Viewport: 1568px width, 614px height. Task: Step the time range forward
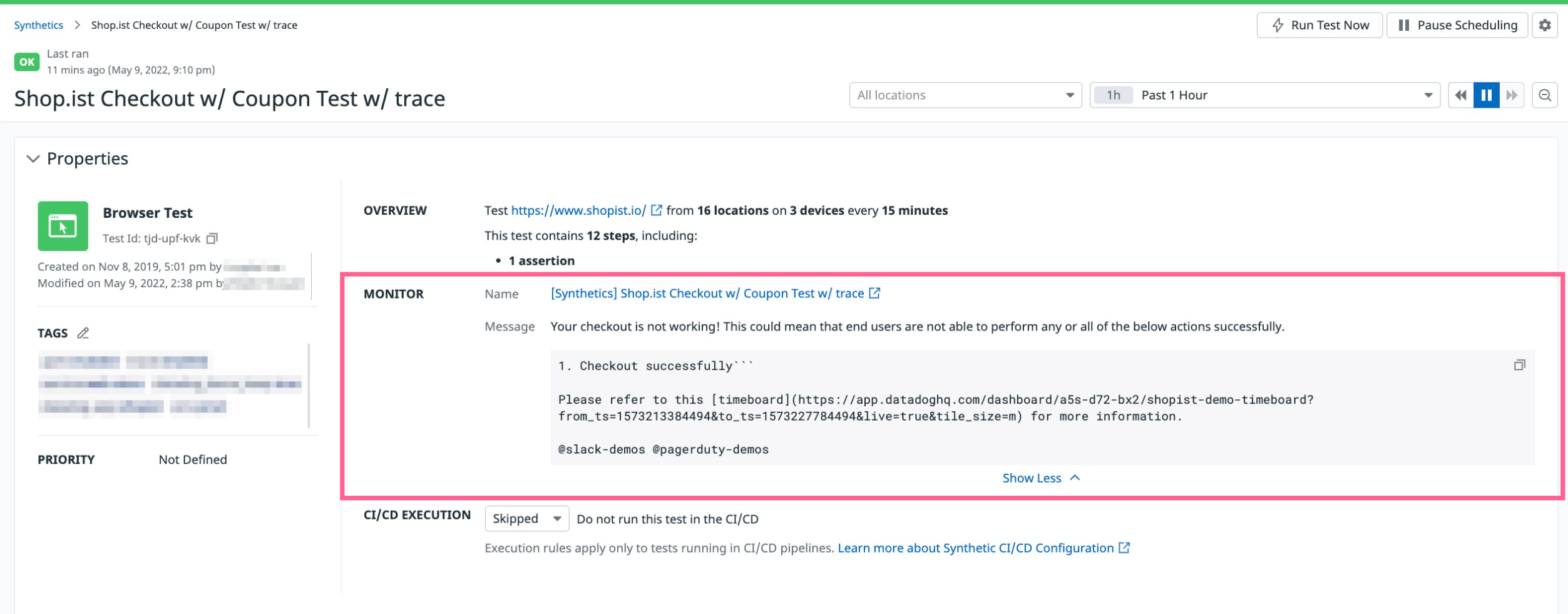(1512, 95)
